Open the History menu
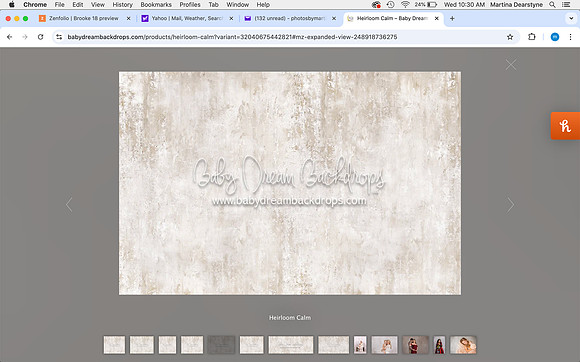Image resolution: width=580 pixels, height=362 pixels. [122, 4]
